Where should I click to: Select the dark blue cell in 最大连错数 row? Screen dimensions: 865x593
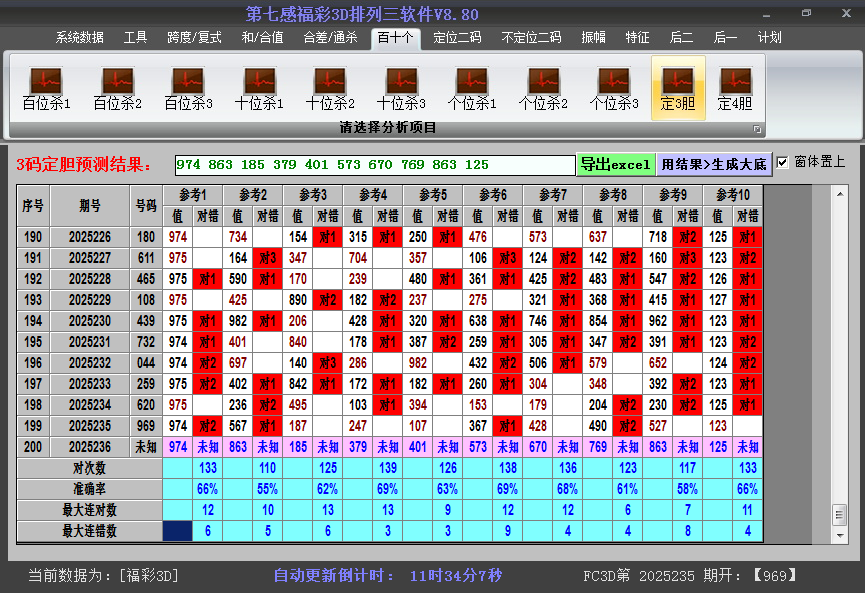point(178,532)
